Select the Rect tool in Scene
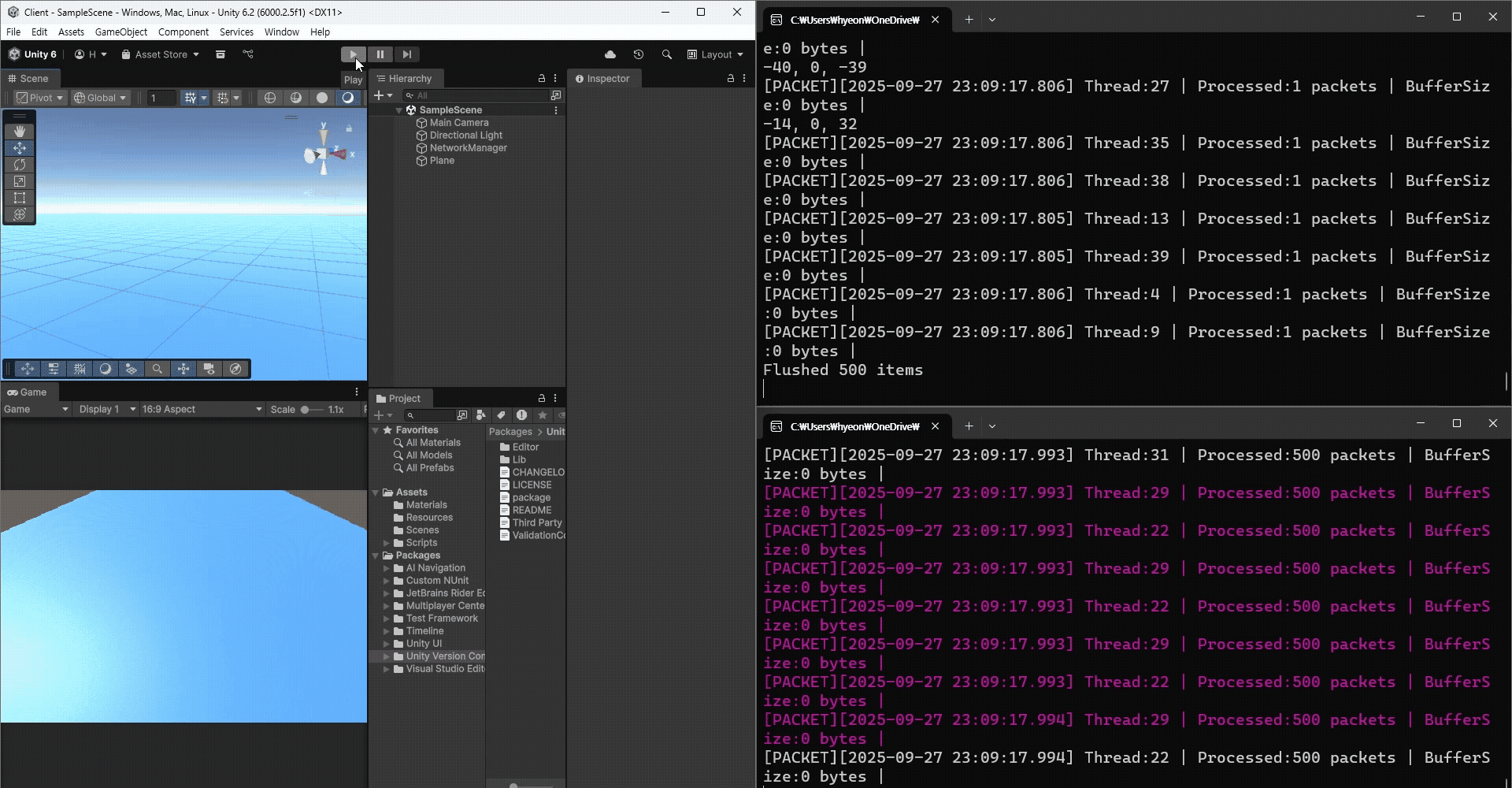Image resolution: width=1512 pixels, height=788 pixels. (x=20, y=198)
